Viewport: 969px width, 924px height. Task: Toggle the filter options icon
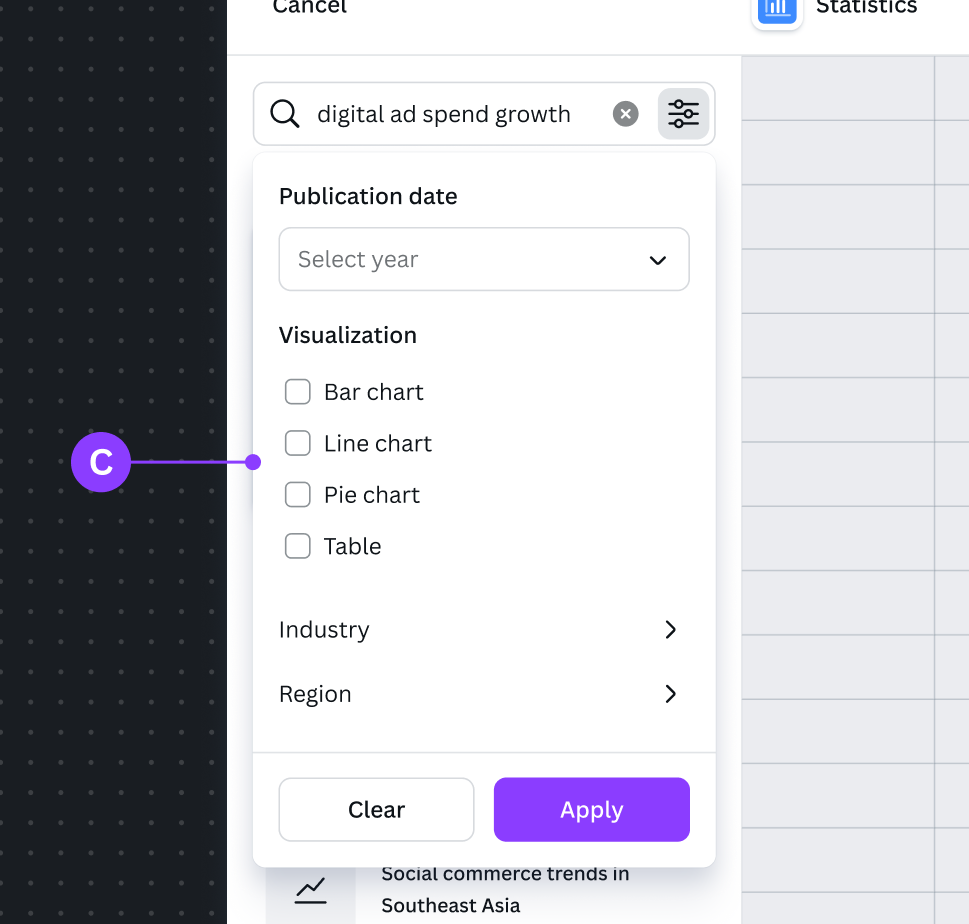[684, 114]
